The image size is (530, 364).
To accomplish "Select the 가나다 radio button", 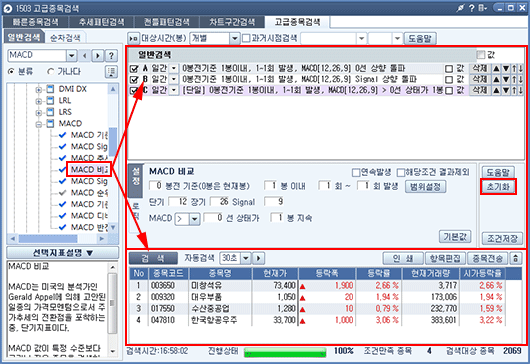I will tap(51, 72).
